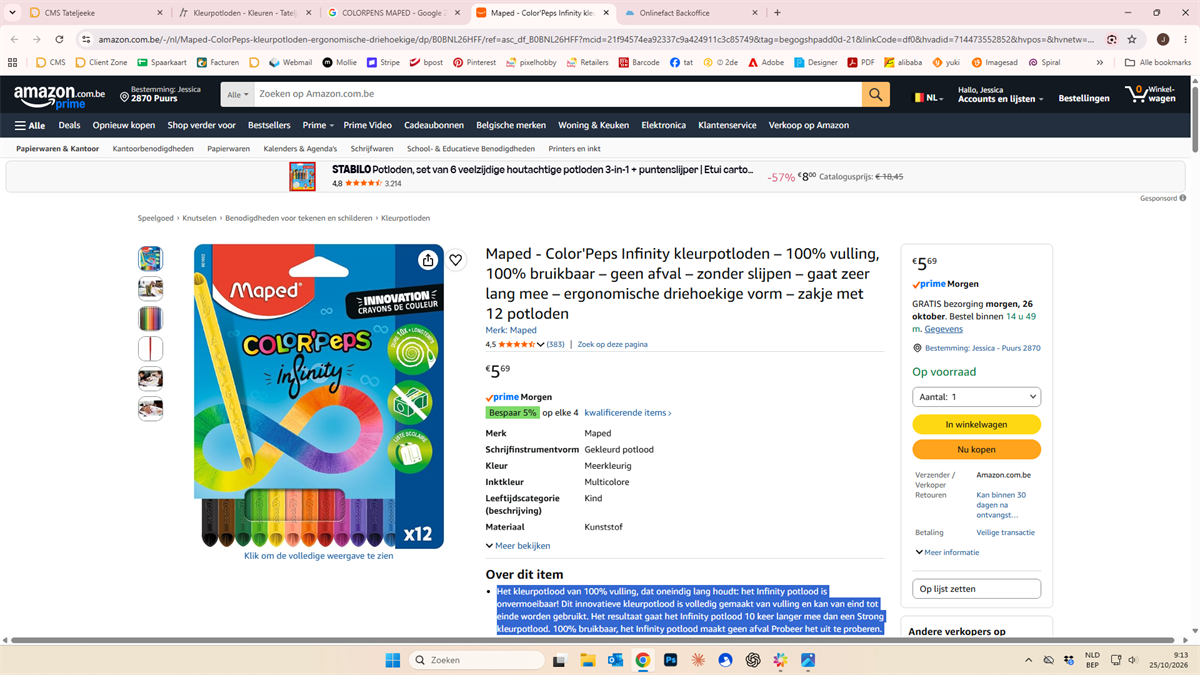Show hidden system tray icons

click(1028, 660)
